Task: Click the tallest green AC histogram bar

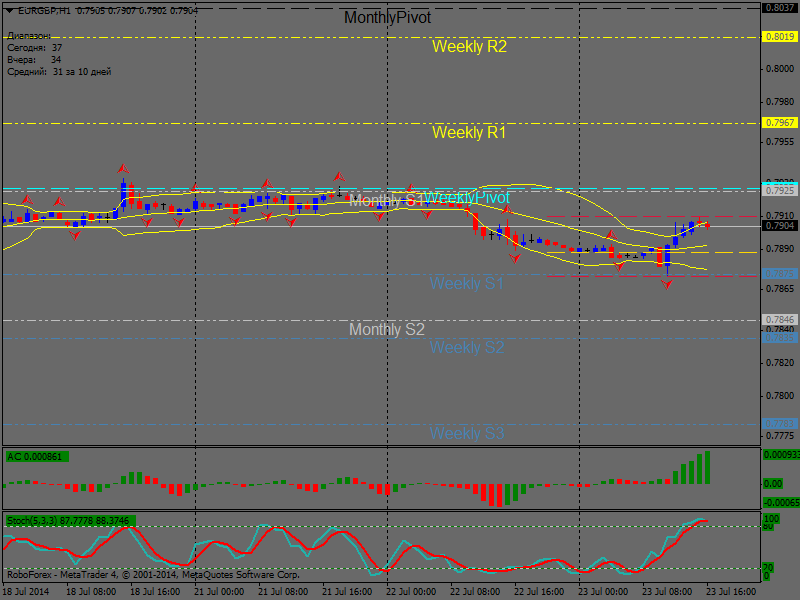Action: coord(708,467)
